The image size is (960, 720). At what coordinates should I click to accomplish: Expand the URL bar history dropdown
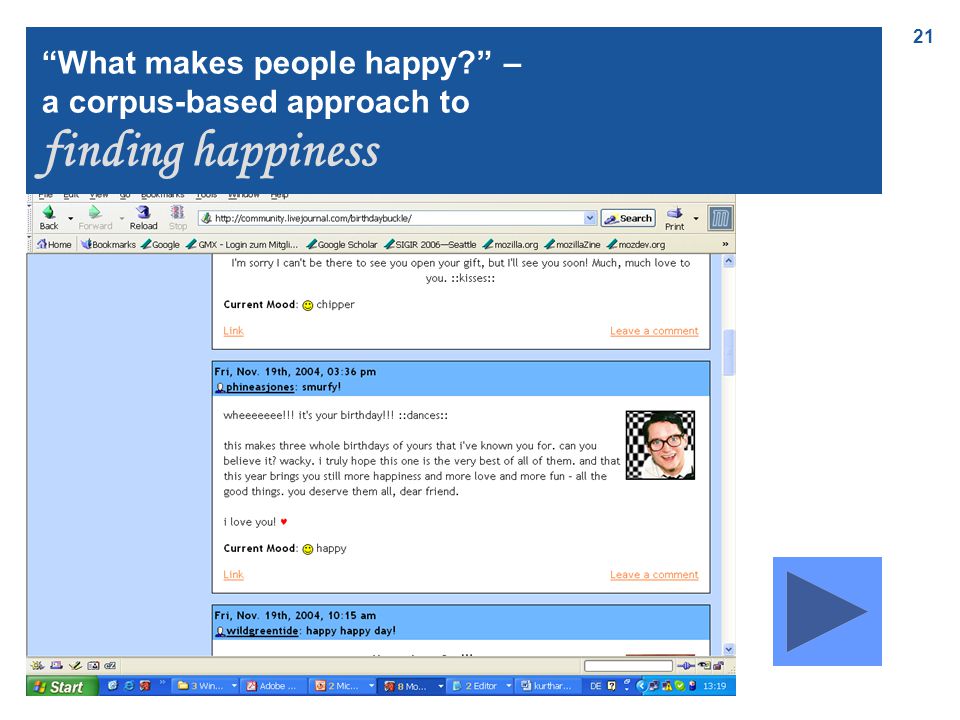[589, 218]
